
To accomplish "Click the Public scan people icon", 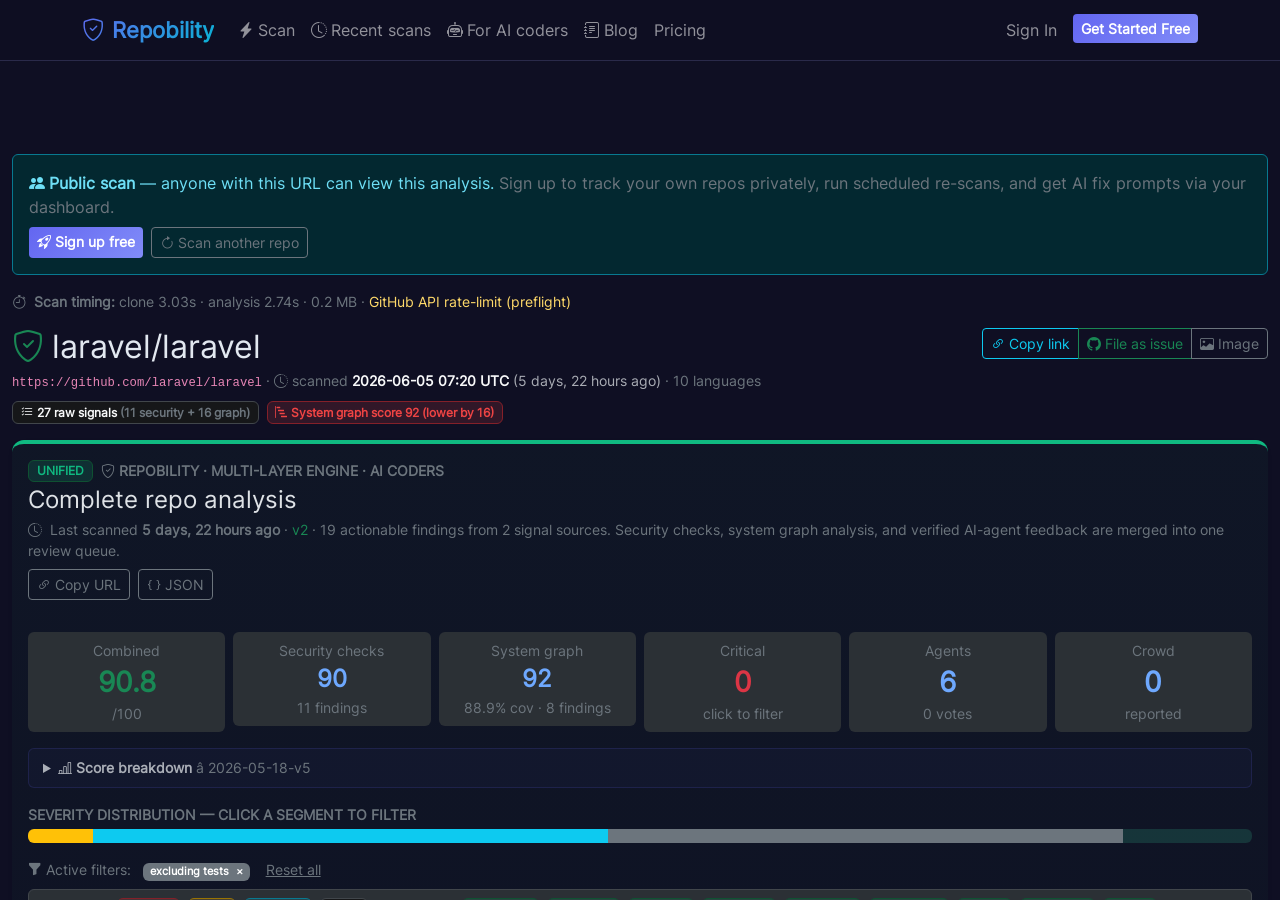I will click(37, 183).
